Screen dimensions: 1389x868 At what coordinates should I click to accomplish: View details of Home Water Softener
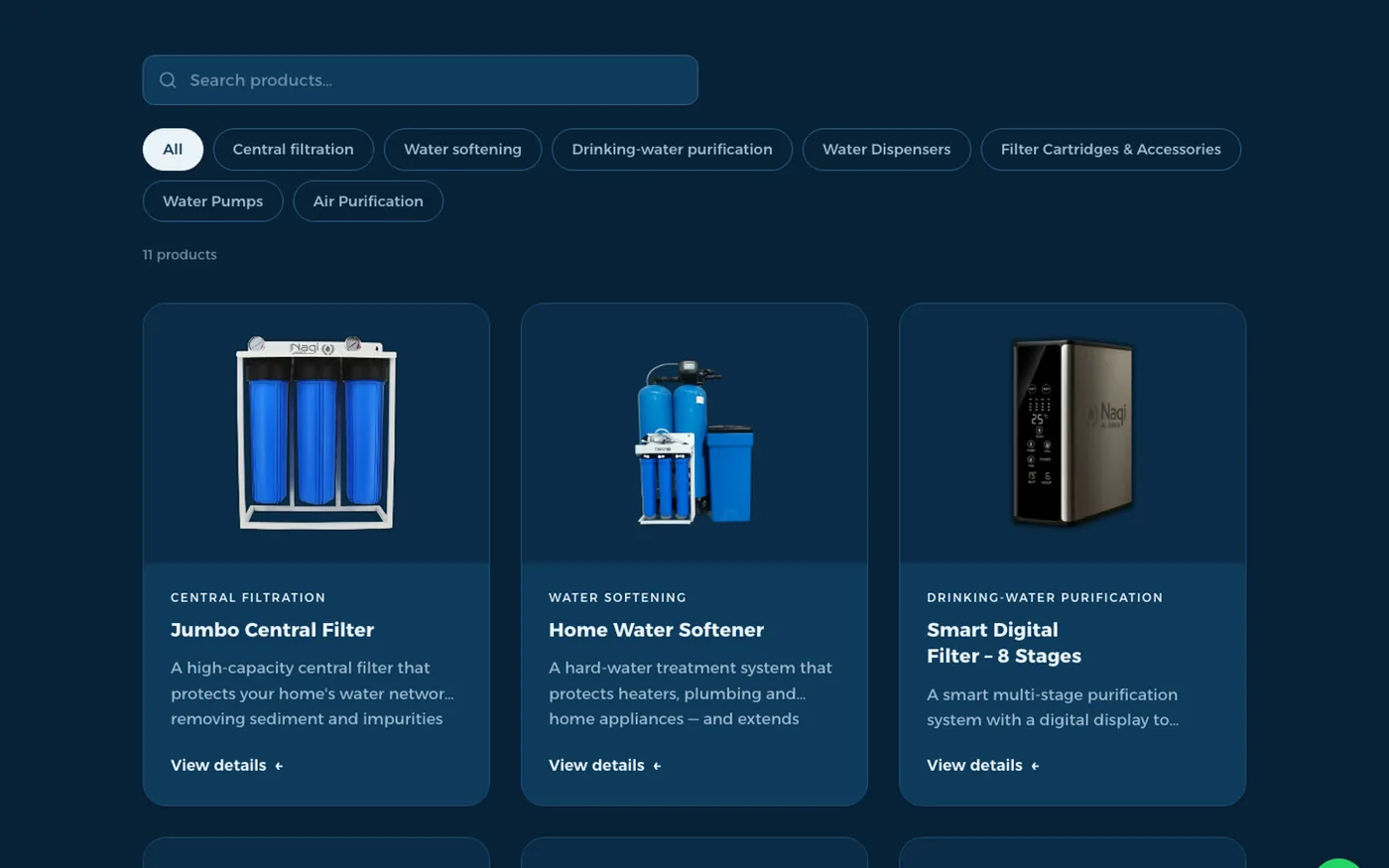pos(605,766)
